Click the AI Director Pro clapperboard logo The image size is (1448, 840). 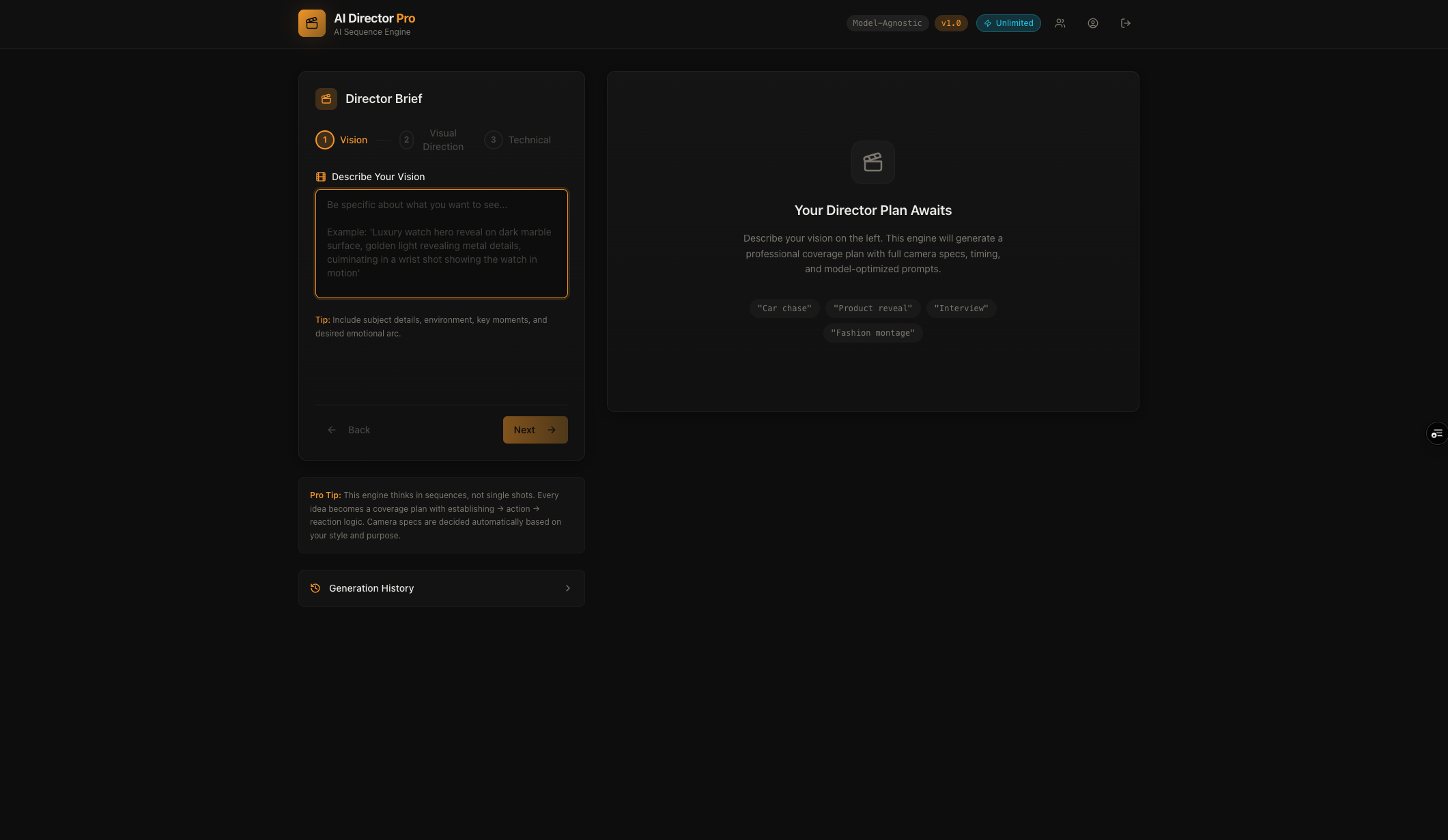pyautogui.click(x=311, y=23)
